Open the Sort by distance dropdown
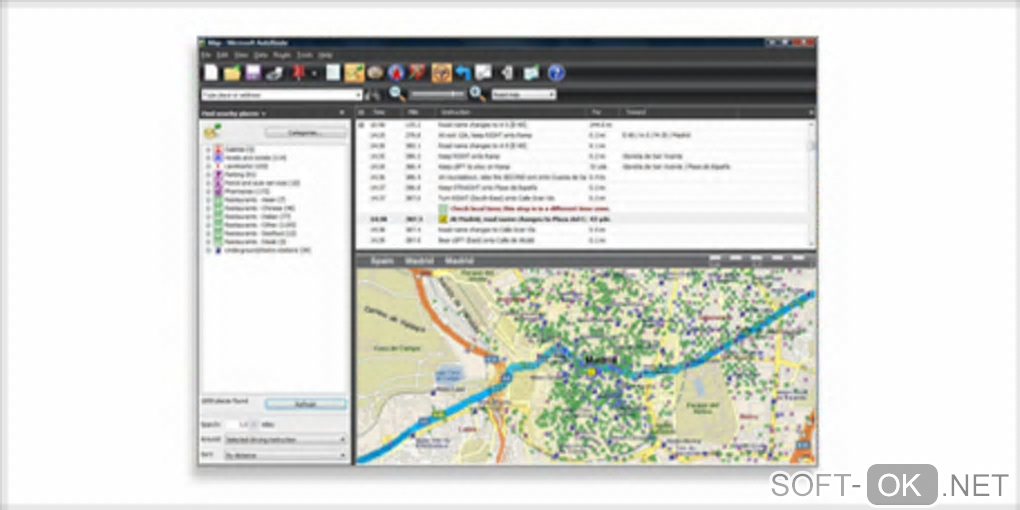This screenshot has height=510, width=1020. click(285, 455)
